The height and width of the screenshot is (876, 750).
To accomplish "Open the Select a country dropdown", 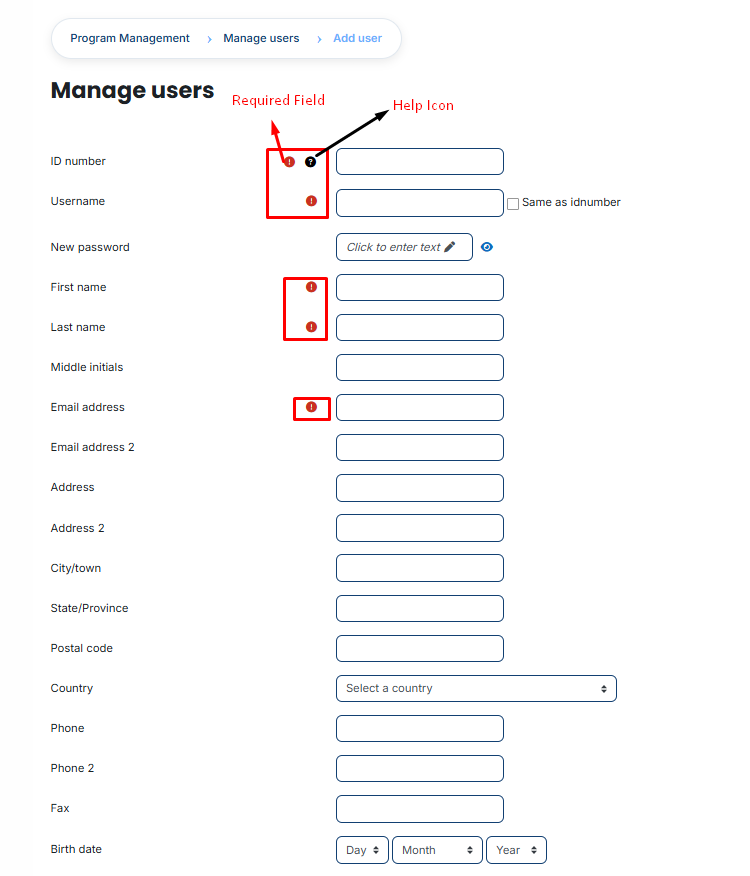I will coord(476,688).
